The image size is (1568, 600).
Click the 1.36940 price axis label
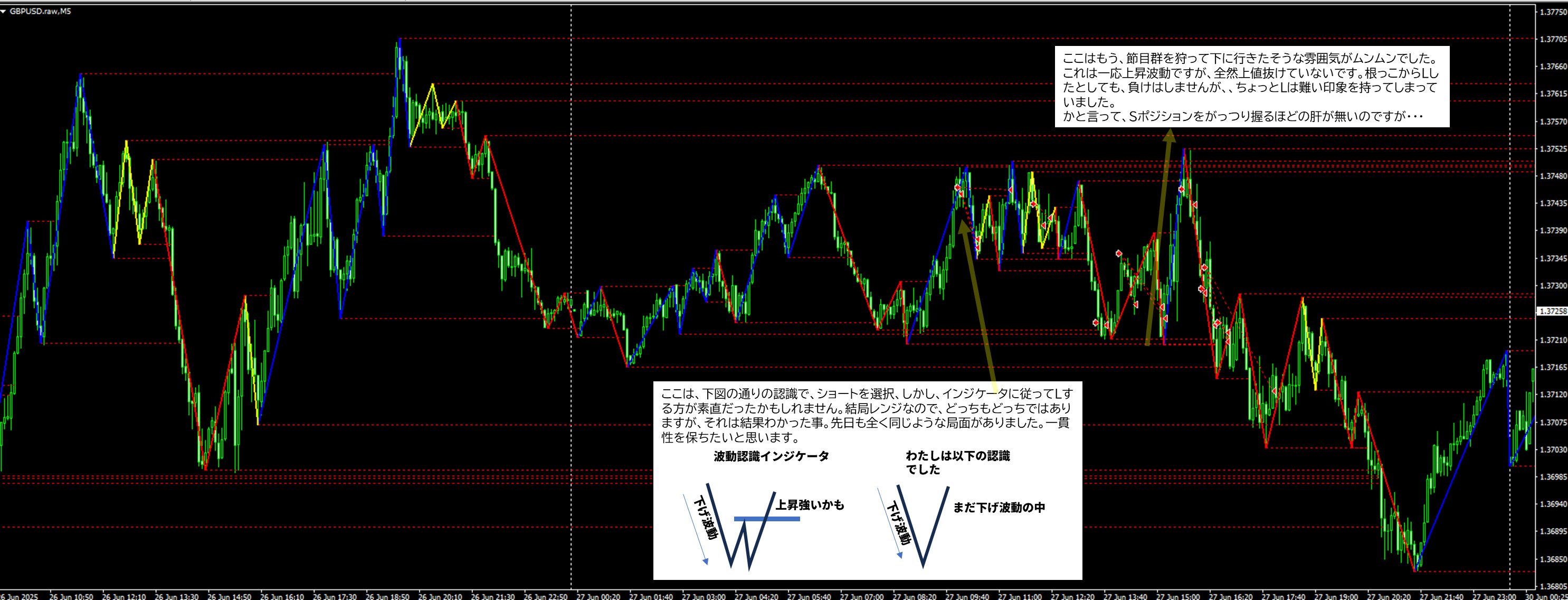(x=1553, y=504)
